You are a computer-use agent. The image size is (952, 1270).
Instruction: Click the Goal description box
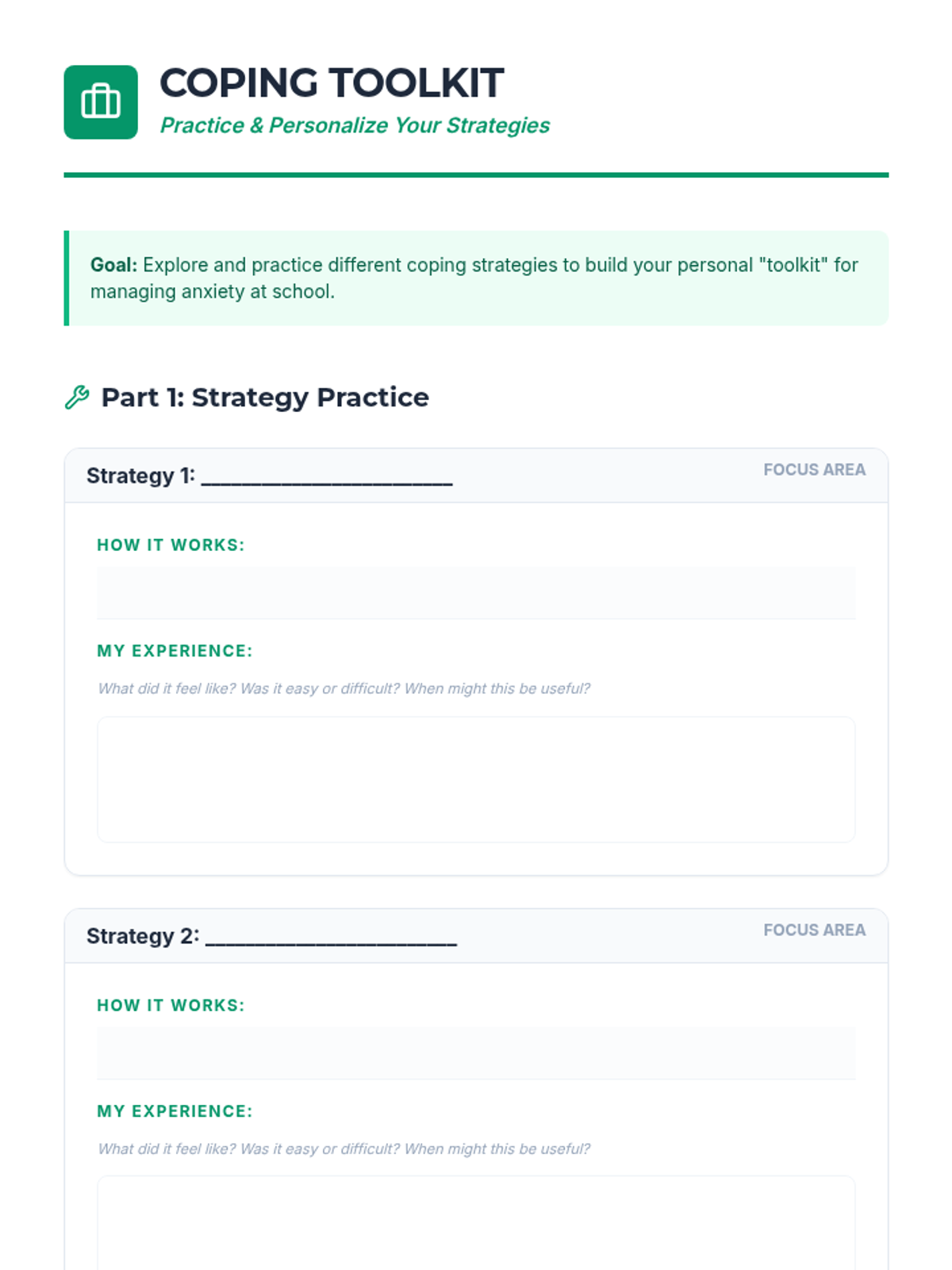point(476,278)
